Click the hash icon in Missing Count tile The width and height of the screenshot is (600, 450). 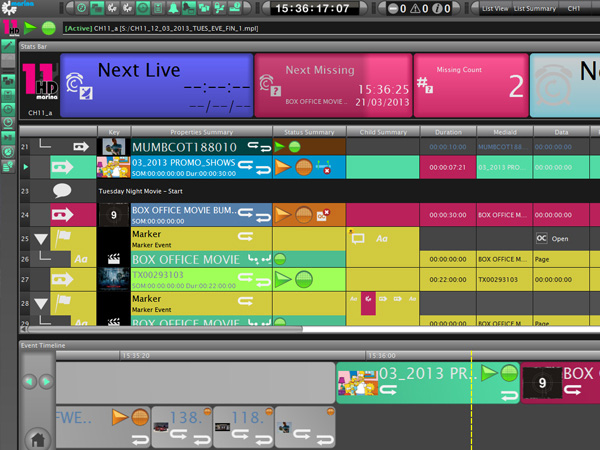(x=424, y=85)
